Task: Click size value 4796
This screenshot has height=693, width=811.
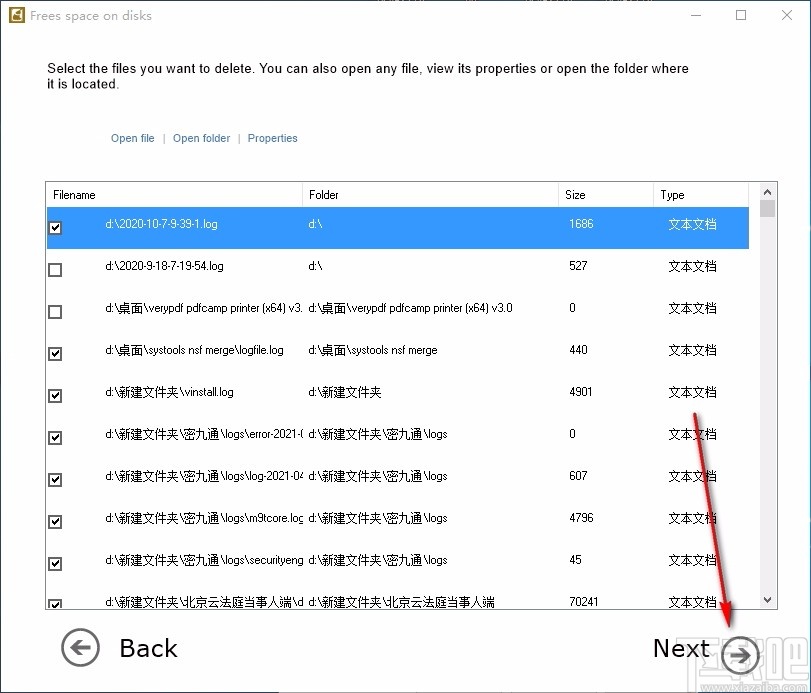Action: click(581, 518)
